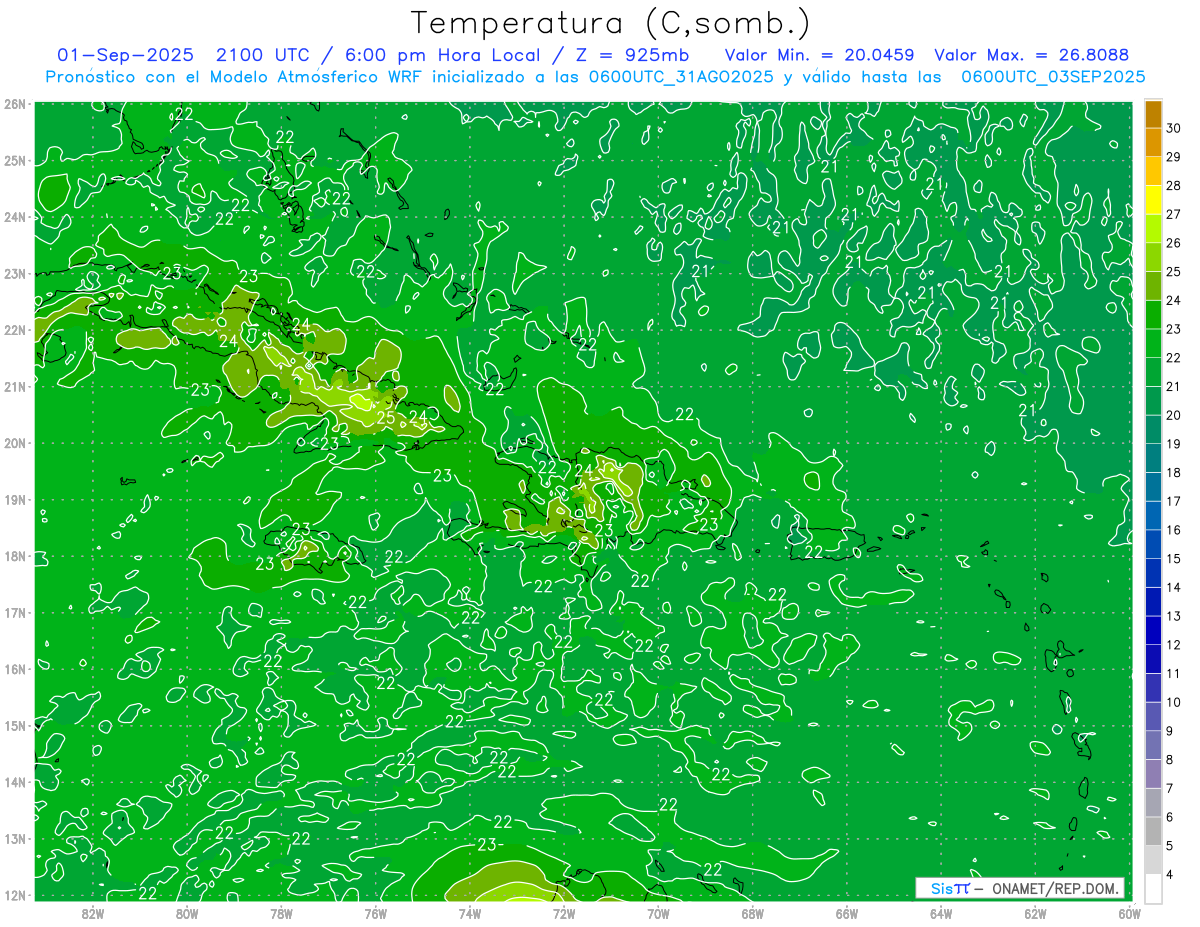Image resolution: width=1200 pixels, height=927 pixels.
Task: Click the "80W" longitude axis label
Action: pos(187,912)
